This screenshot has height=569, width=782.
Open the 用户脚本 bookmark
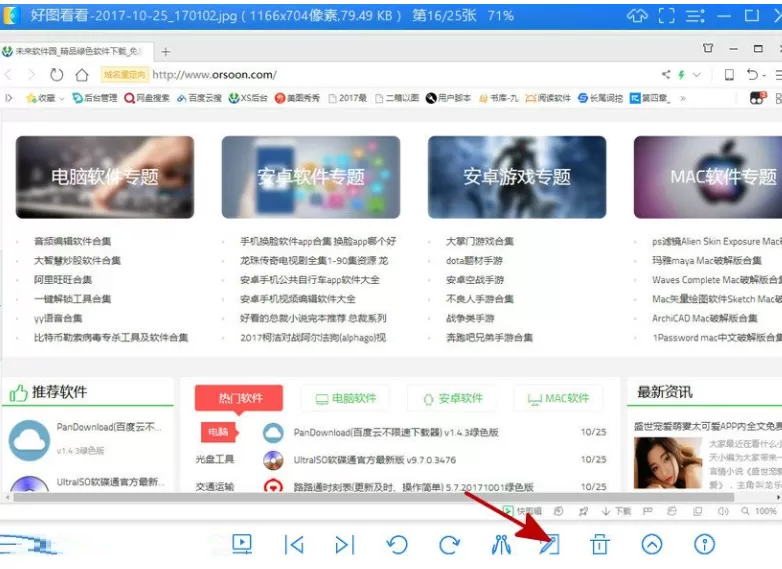448,98
